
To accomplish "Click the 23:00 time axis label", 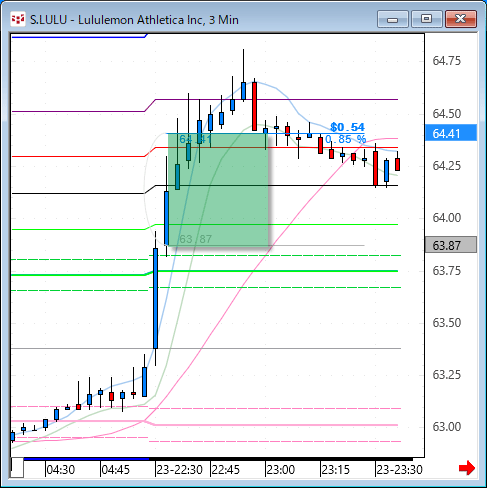I will coord(281,470).
